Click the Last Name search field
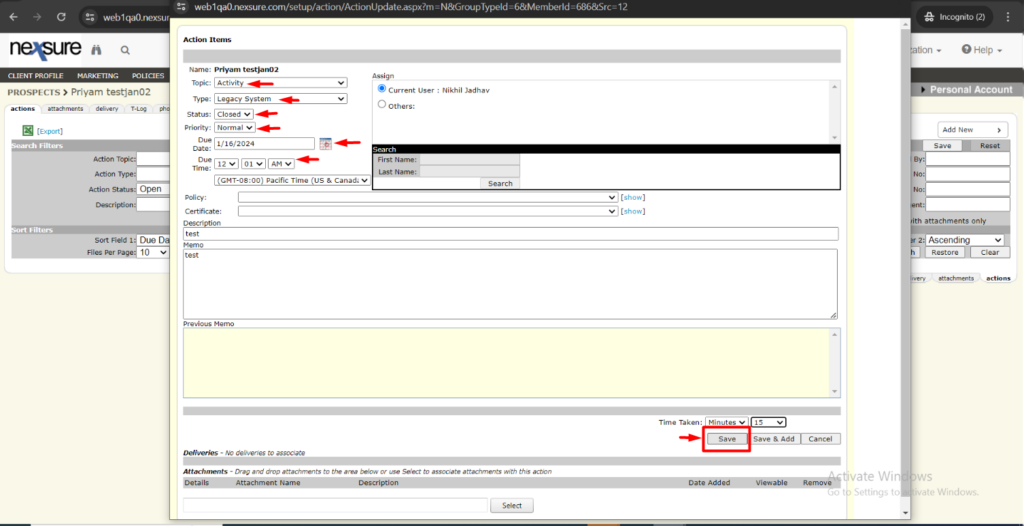 469,172
